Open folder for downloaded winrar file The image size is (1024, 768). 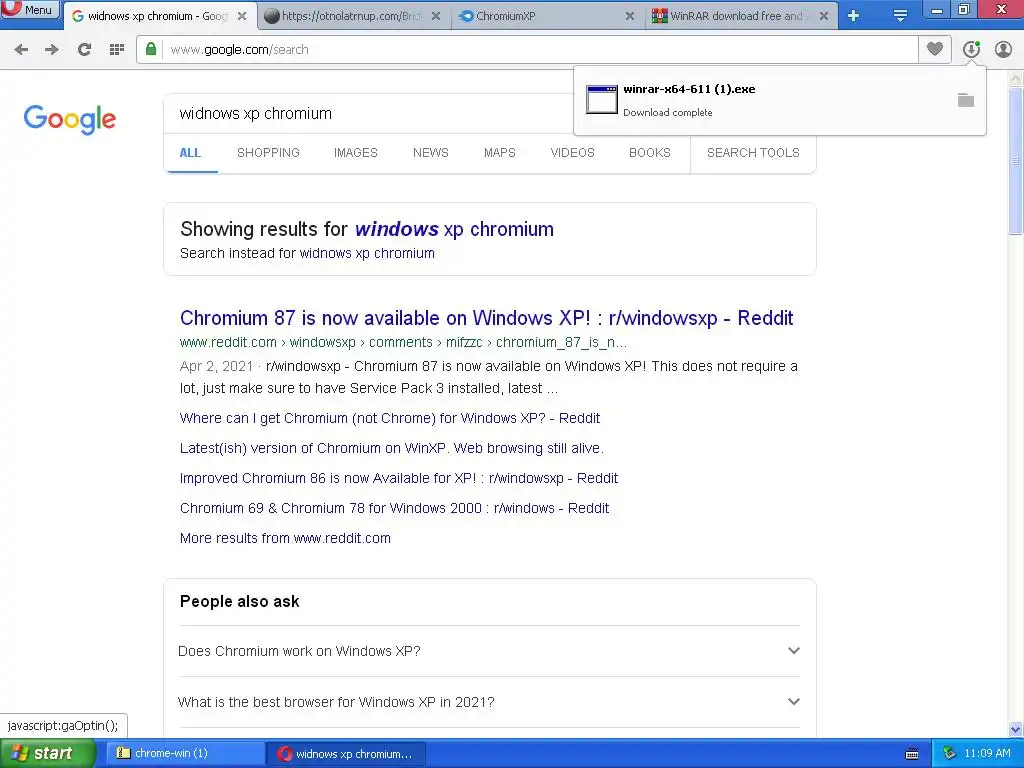tap(966, 100)
